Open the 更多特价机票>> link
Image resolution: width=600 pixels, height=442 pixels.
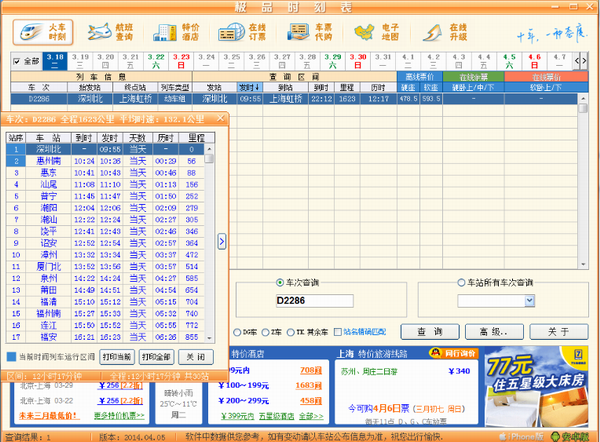tap(119, 416)
